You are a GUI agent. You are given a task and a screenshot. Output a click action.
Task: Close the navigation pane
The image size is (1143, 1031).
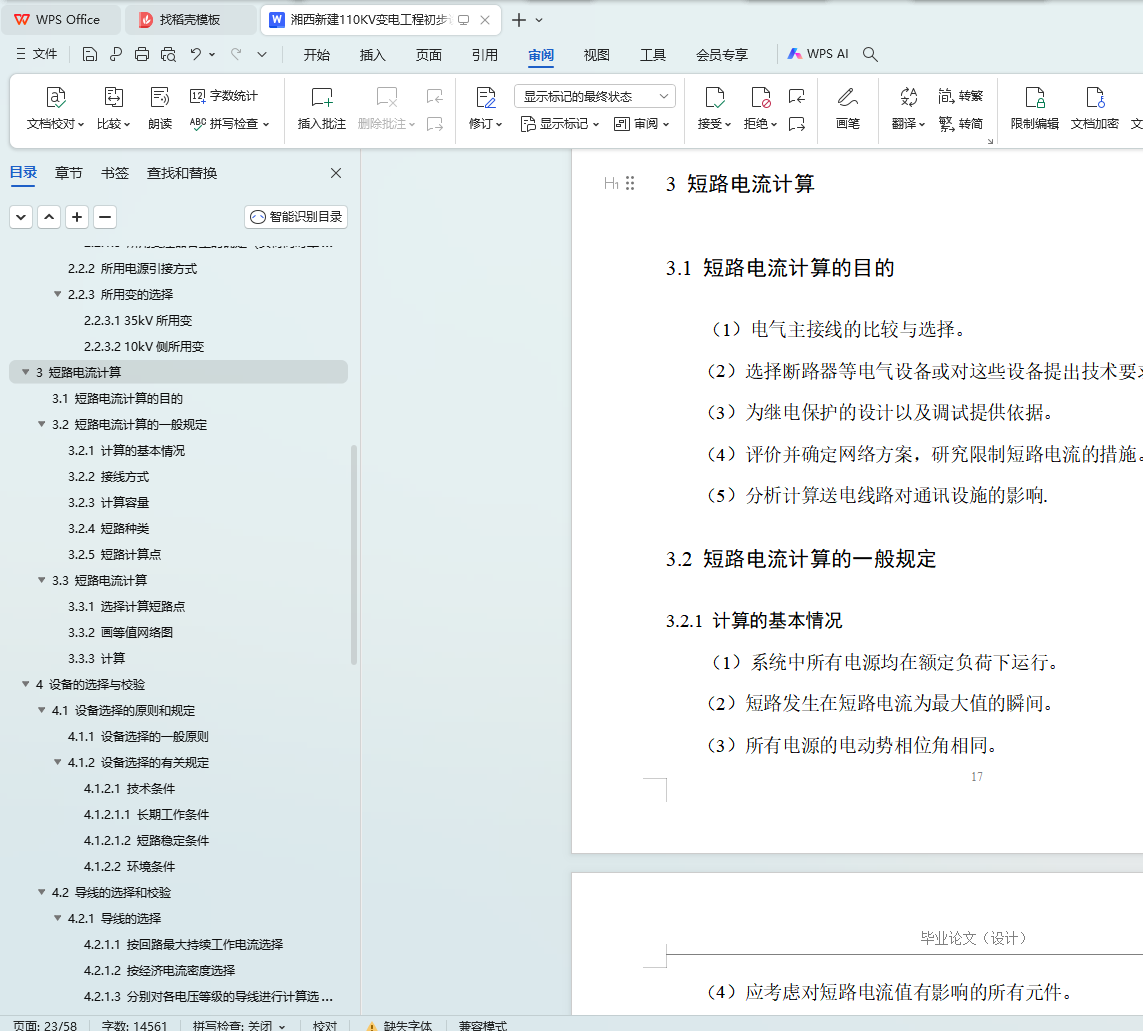point(336,173)
